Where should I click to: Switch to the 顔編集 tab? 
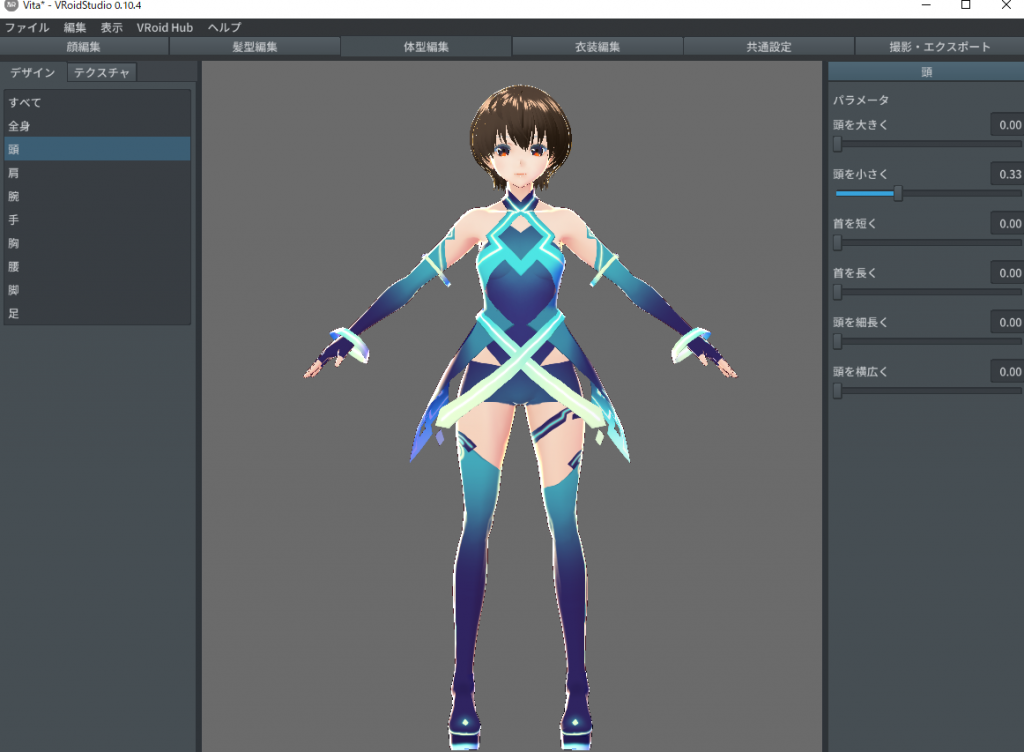click(x=84, y=47)
